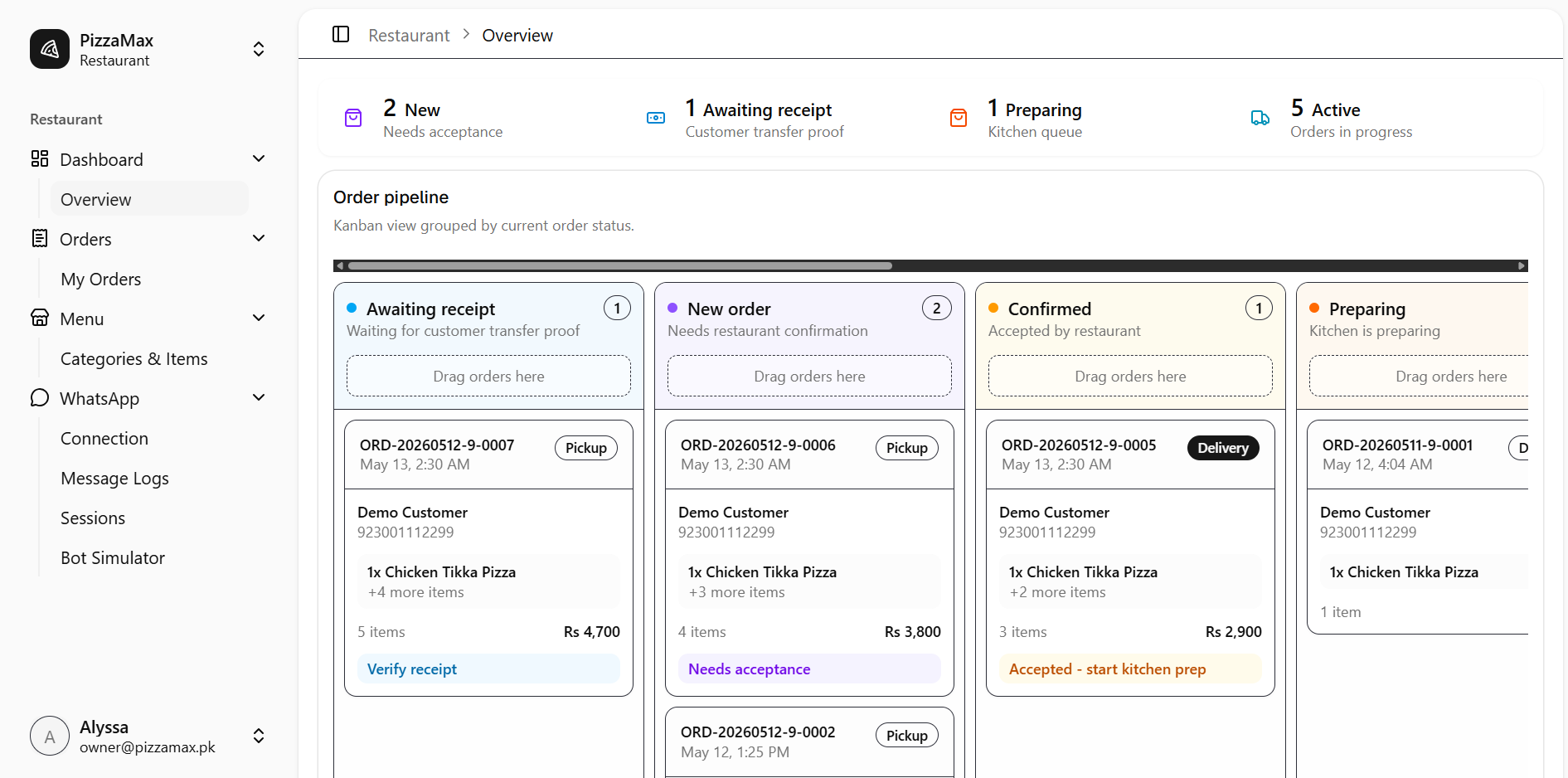Open order ORD-20260512-9-0006

(758, 445)
